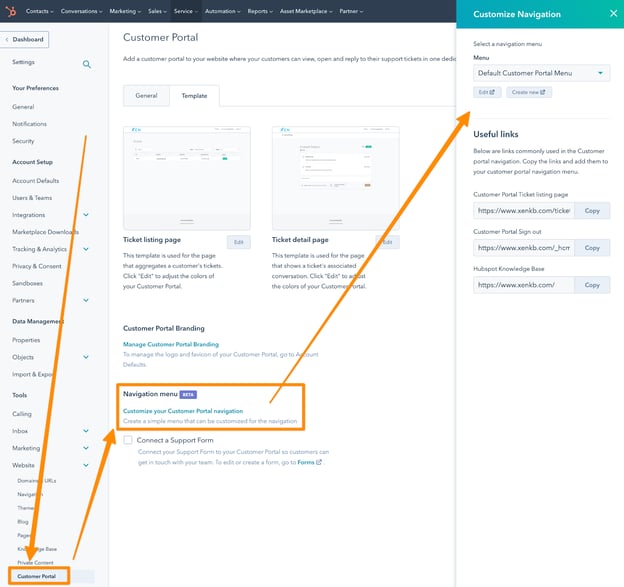
Task: Click the settings search magnifier icon
Action: pos(86,64)
